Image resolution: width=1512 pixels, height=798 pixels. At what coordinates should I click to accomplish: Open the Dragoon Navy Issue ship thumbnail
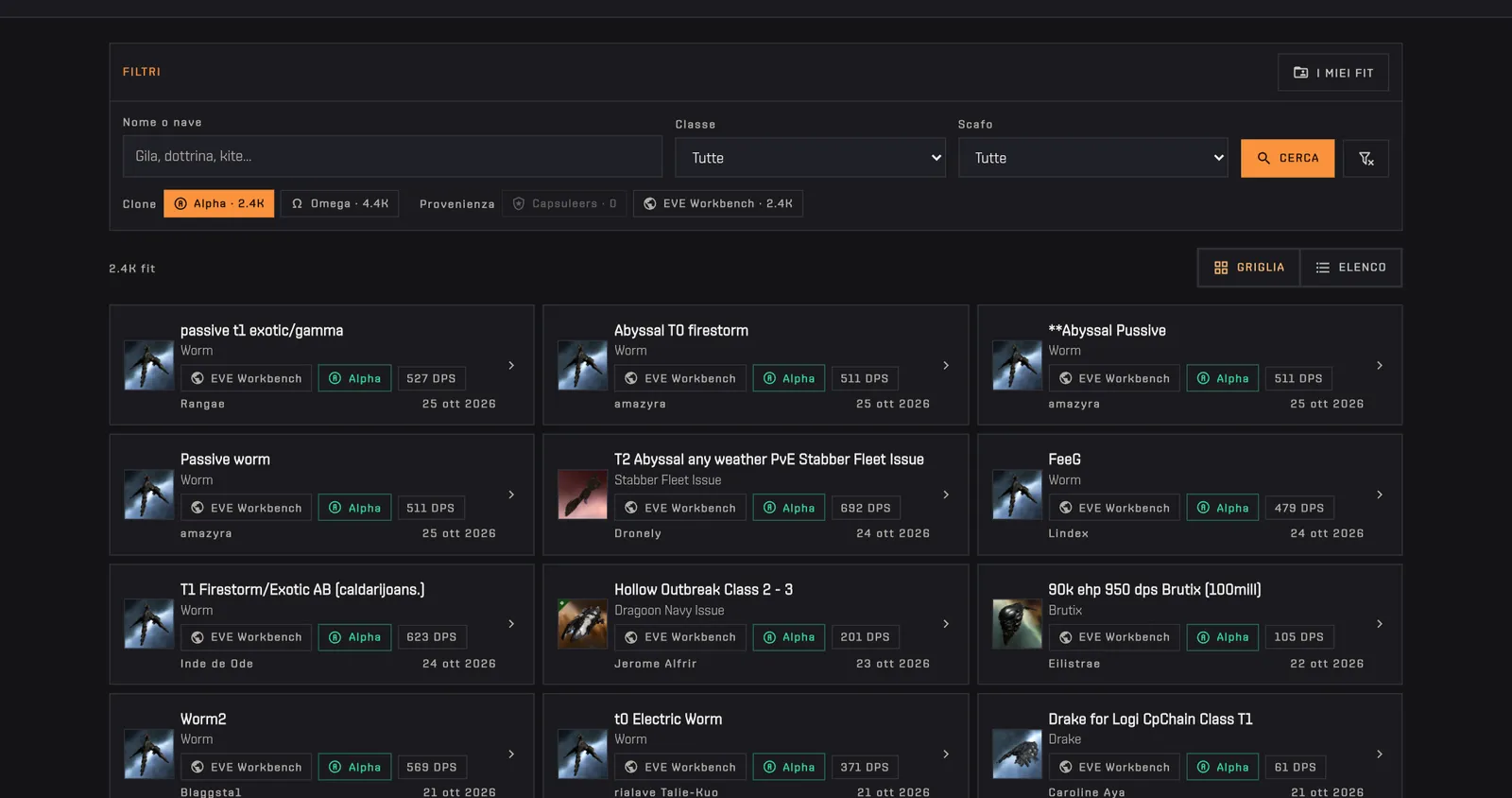pos(582,624)
